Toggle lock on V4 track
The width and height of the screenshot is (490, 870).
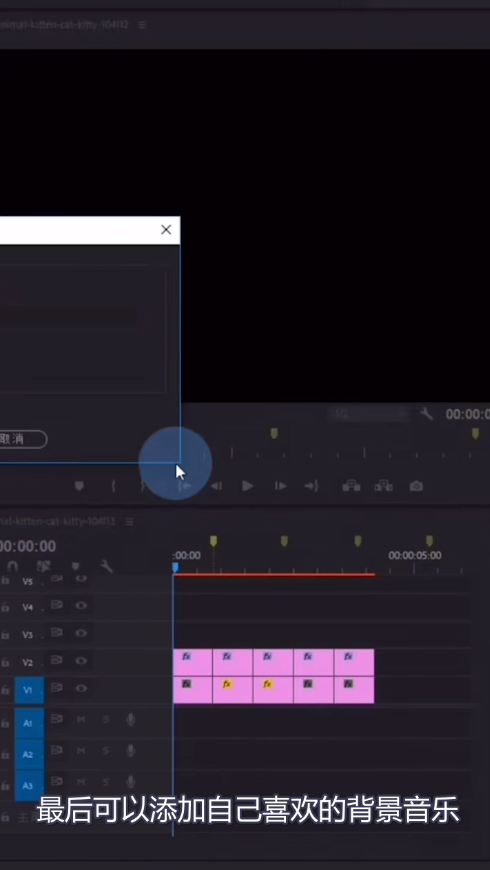[5, 608]
